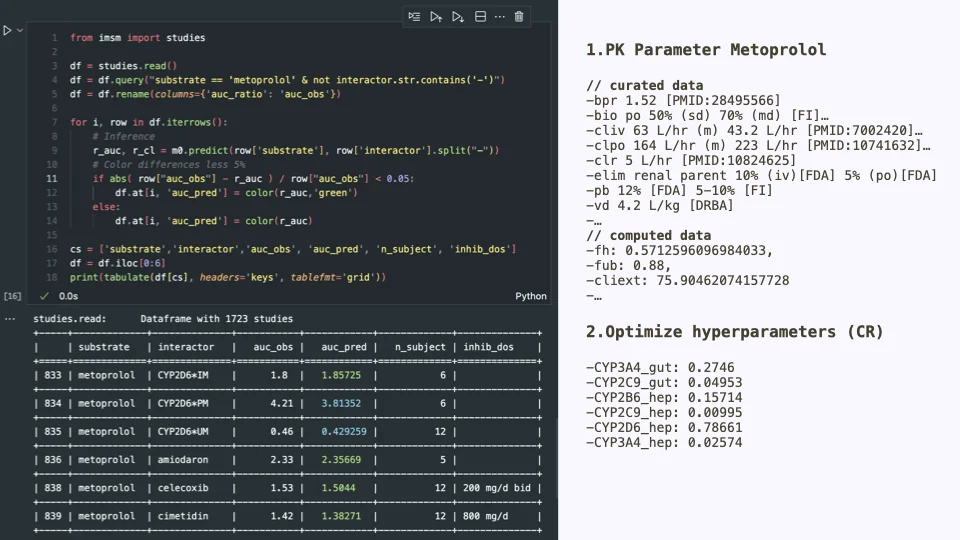Screen dimensions: 960x540
Task: Click the cimetidin interactor cell
Action: [x=183, y=516]
